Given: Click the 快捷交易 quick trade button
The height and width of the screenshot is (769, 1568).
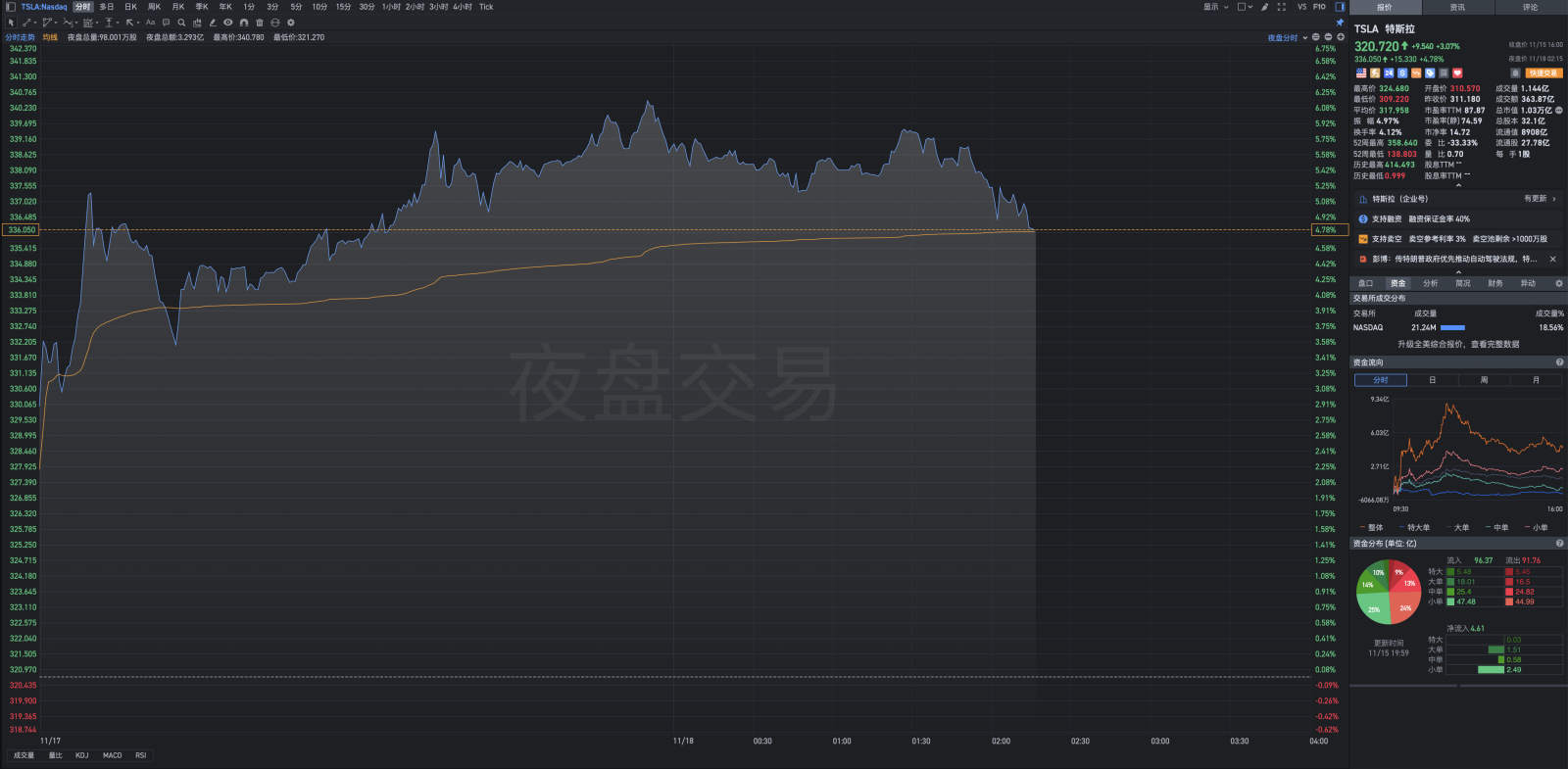Looking at the screenshot, I should [x=1544, y=73].
